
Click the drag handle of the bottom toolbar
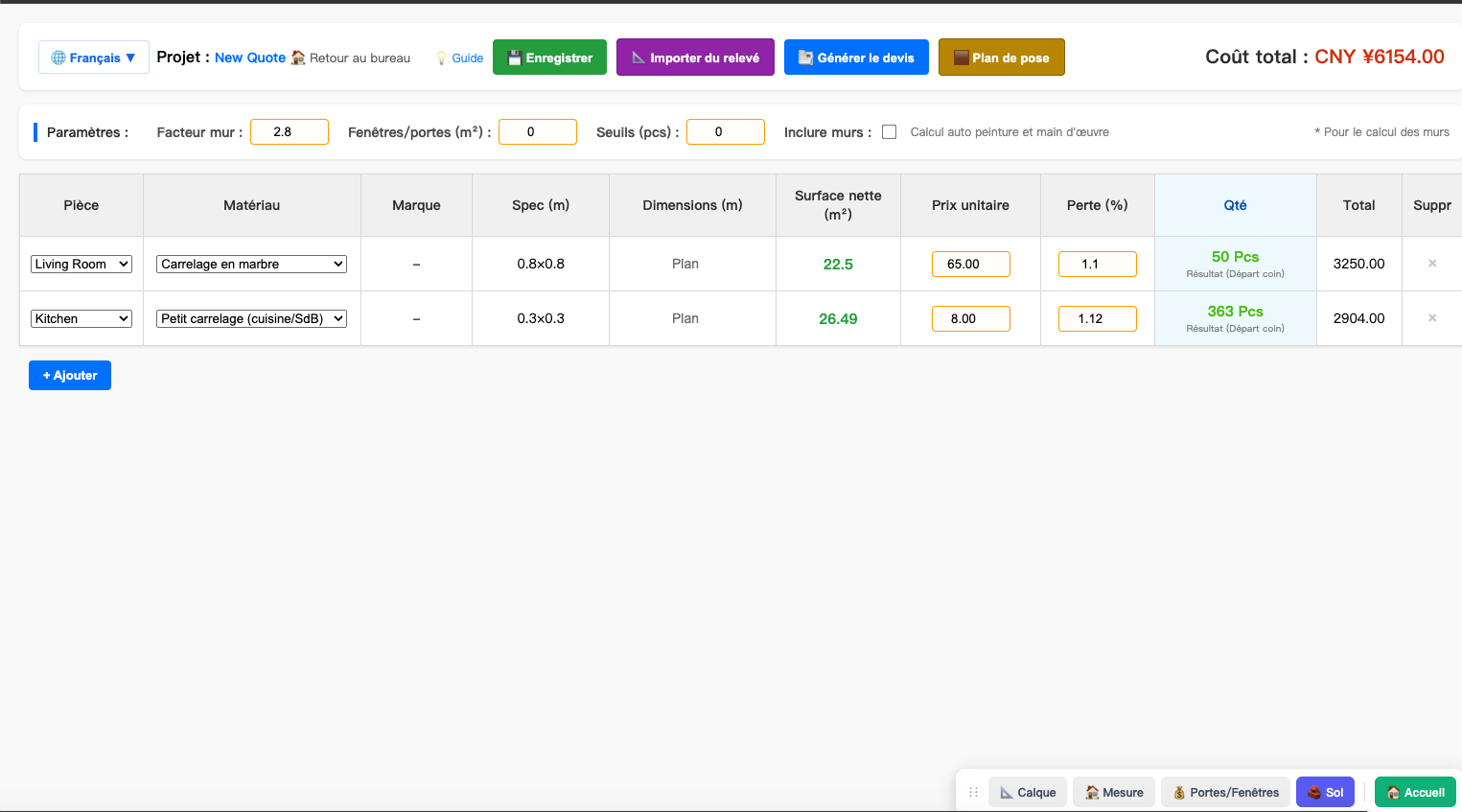coord(973,793)
